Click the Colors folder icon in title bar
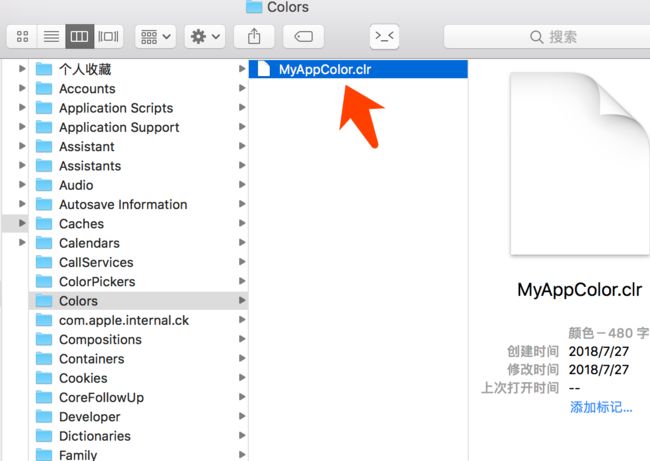 [254, 7]
